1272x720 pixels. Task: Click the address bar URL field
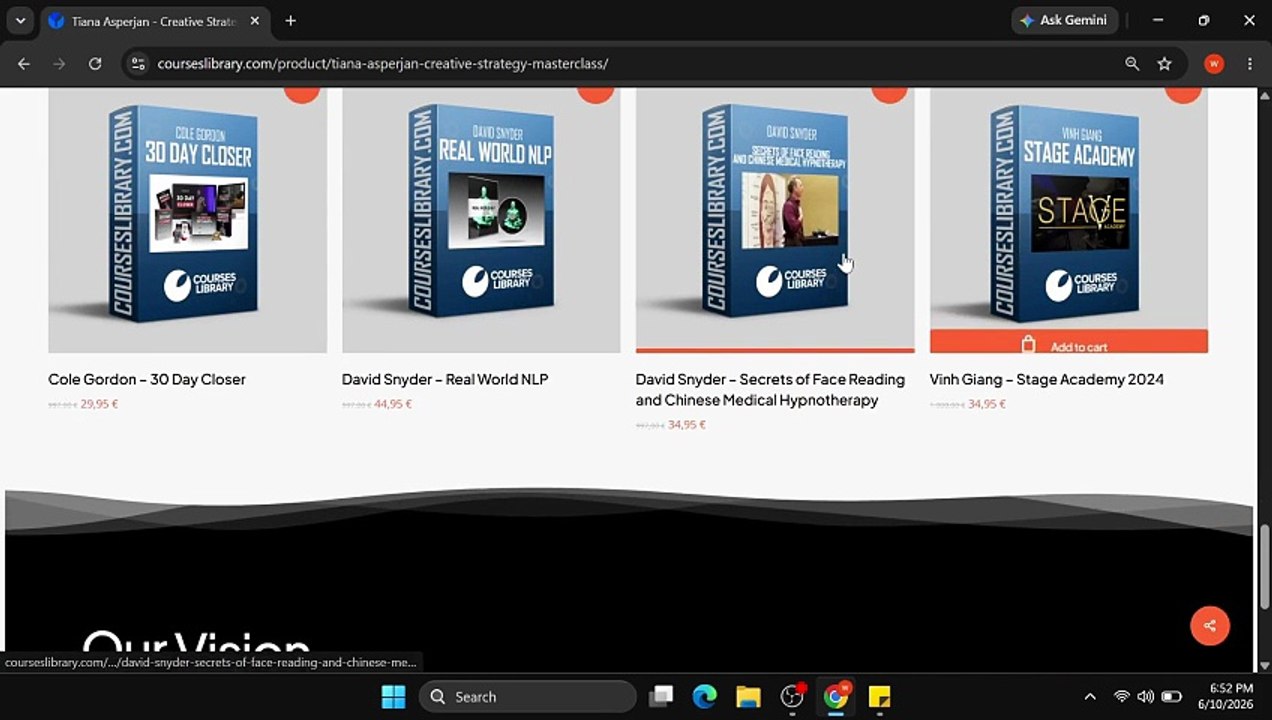(630, 63)
